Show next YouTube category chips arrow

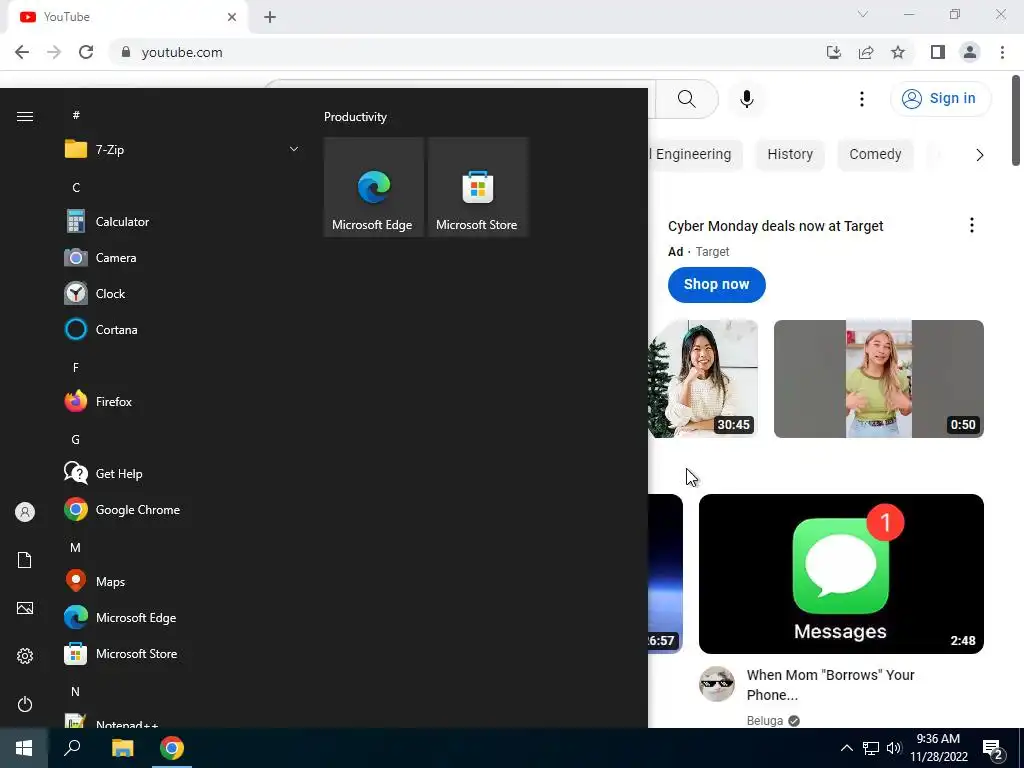tap(979, 155)
